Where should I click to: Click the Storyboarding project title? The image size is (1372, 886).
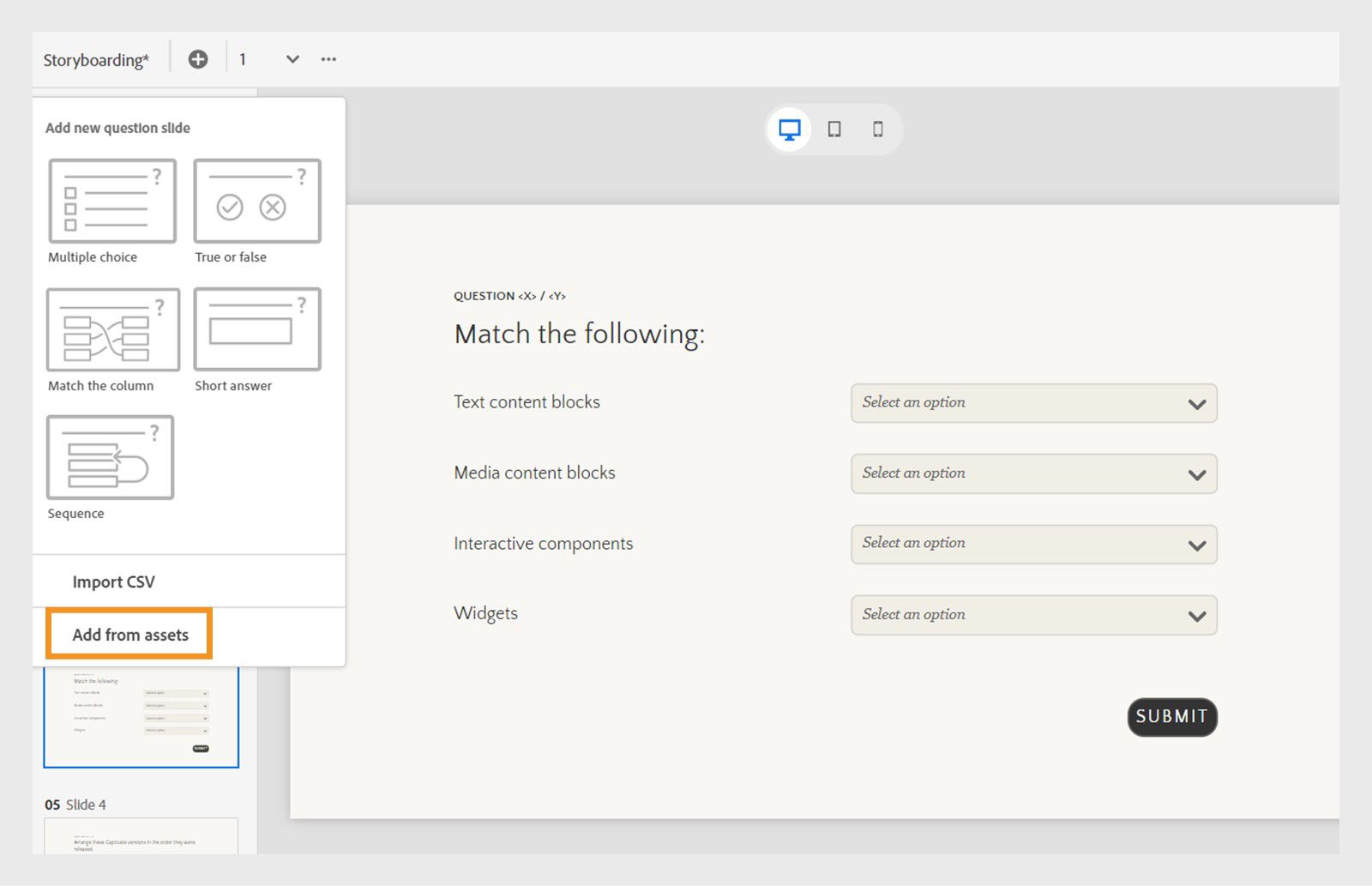pos(95,59)
